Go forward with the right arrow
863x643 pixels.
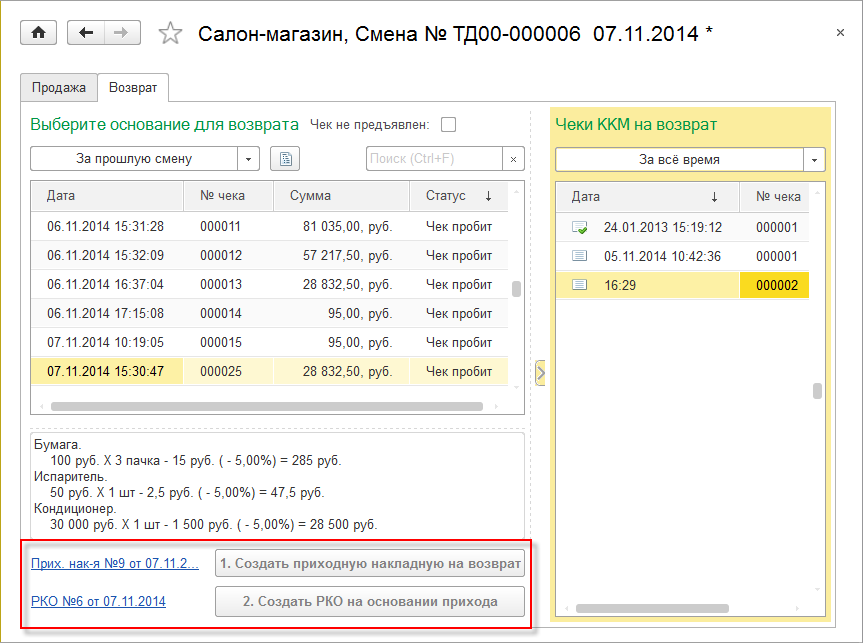coord(121,33)
